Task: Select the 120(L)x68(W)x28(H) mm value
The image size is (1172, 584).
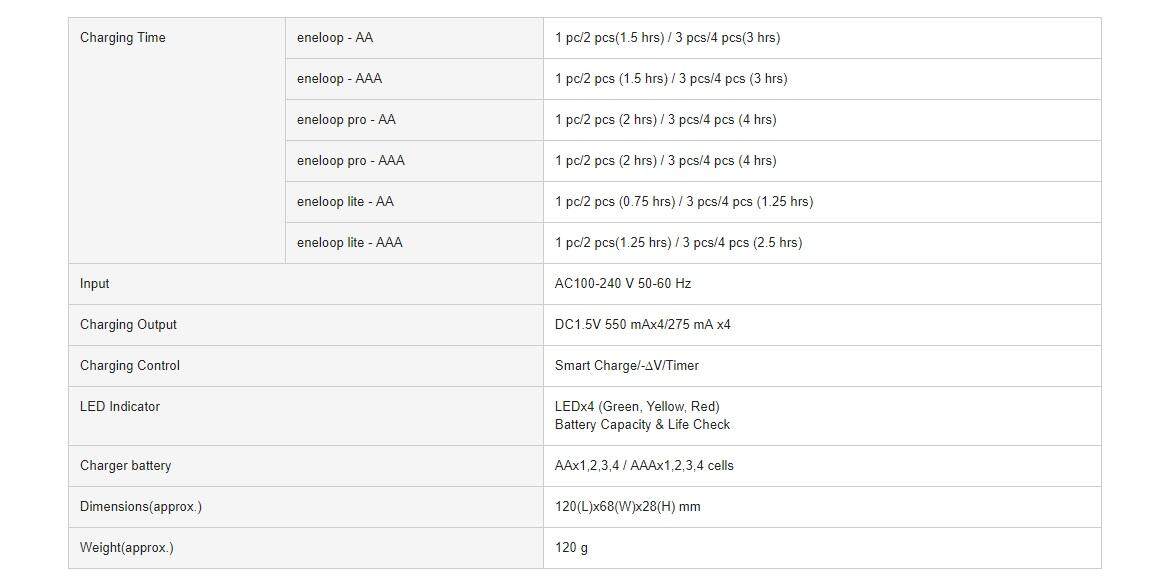Action: [628, 507]
